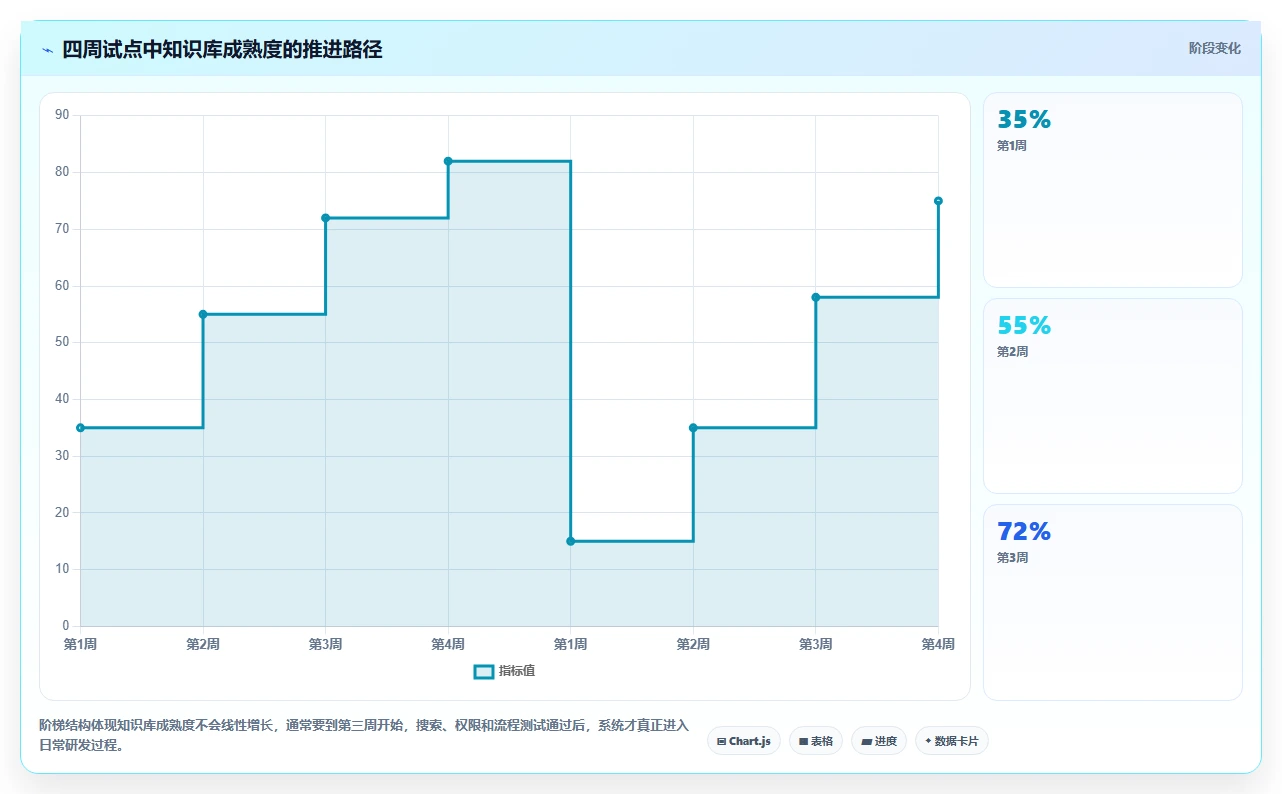Click the 第1周 label under 35%
The image size is (1282, 794).
point(1012,146)
